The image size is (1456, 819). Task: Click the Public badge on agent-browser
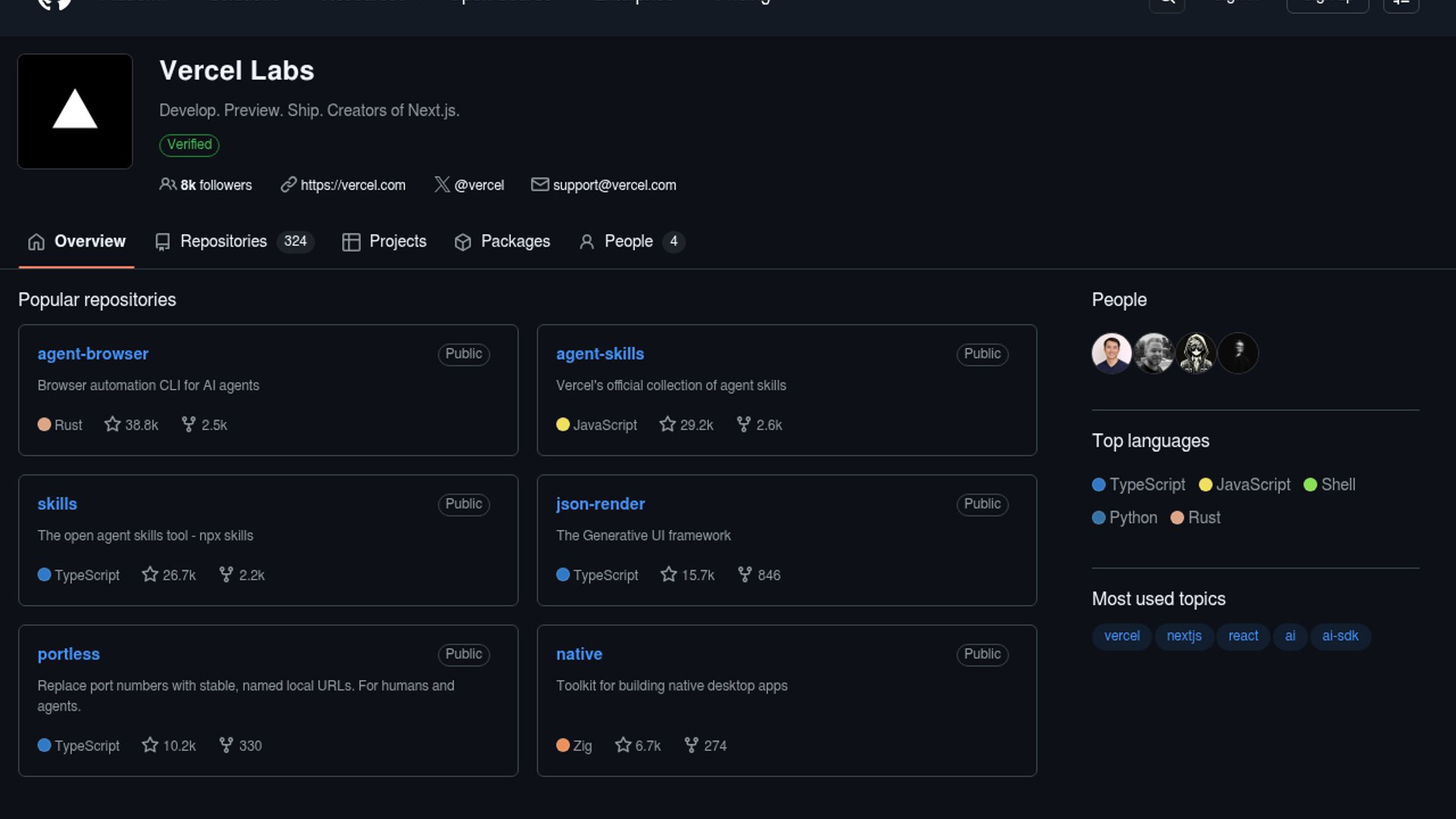pyautogui.click(x=463, y=354)
